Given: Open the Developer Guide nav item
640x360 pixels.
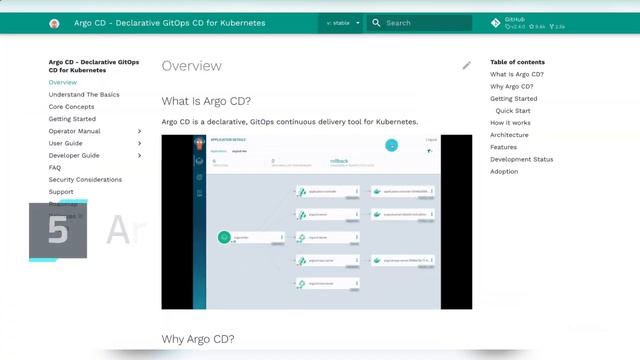Looking at the screenshot, I should pyautogui.click(x=74, y=156).
